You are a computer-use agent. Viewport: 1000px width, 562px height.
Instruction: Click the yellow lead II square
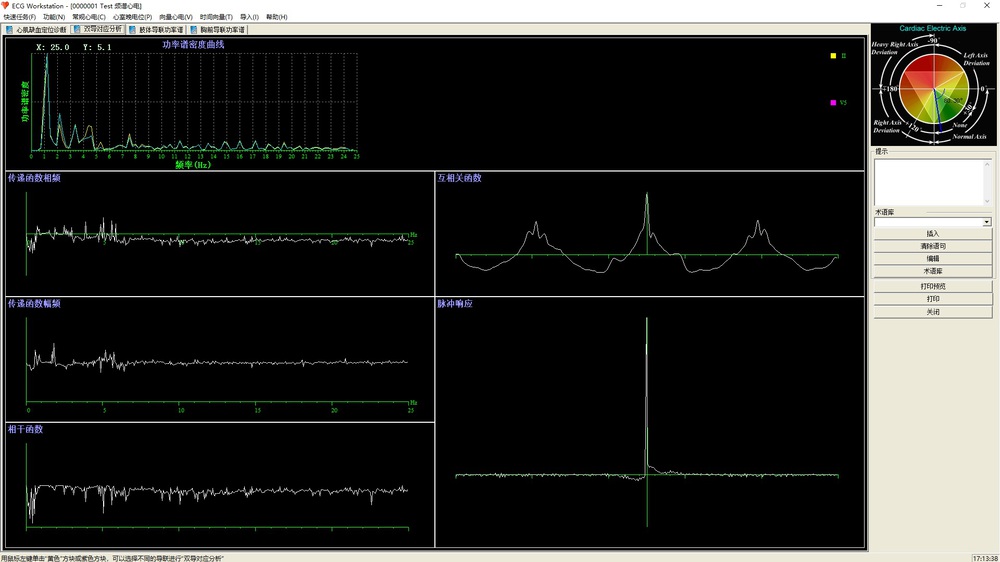point(833,56)
